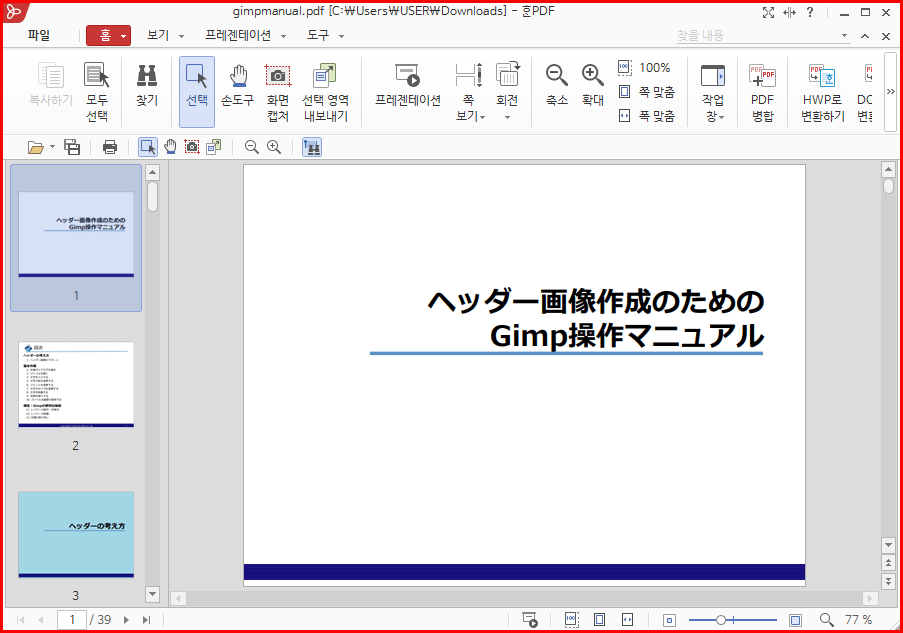Click the fit width icon in status bar
903x633 pixels.
(628, 620)
